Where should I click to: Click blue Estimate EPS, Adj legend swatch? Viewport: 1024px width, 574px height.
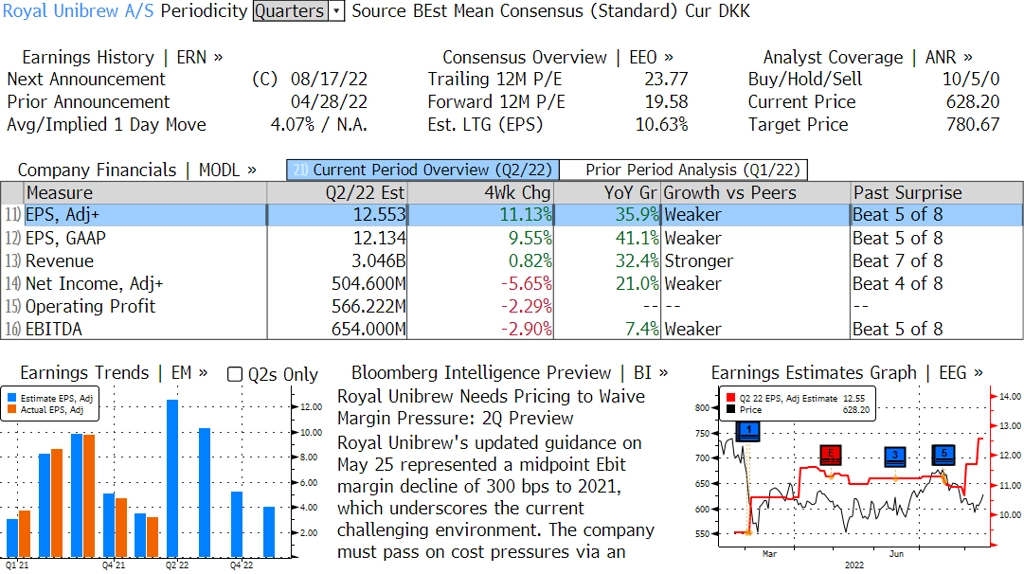[x=12, y=398]
